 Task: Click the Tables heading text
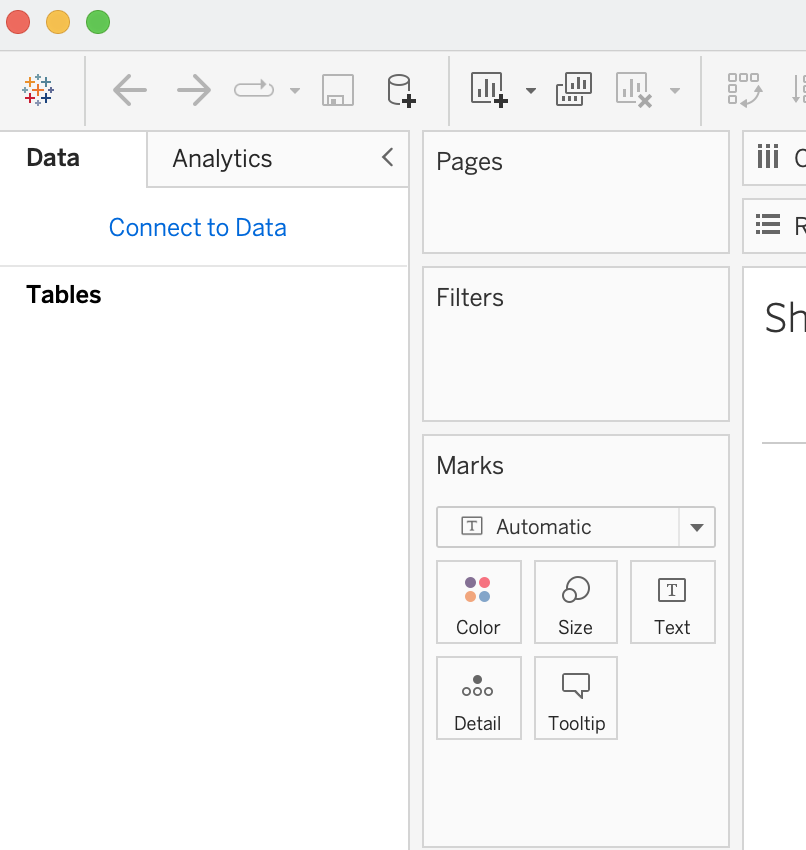(x=63, y=295)
